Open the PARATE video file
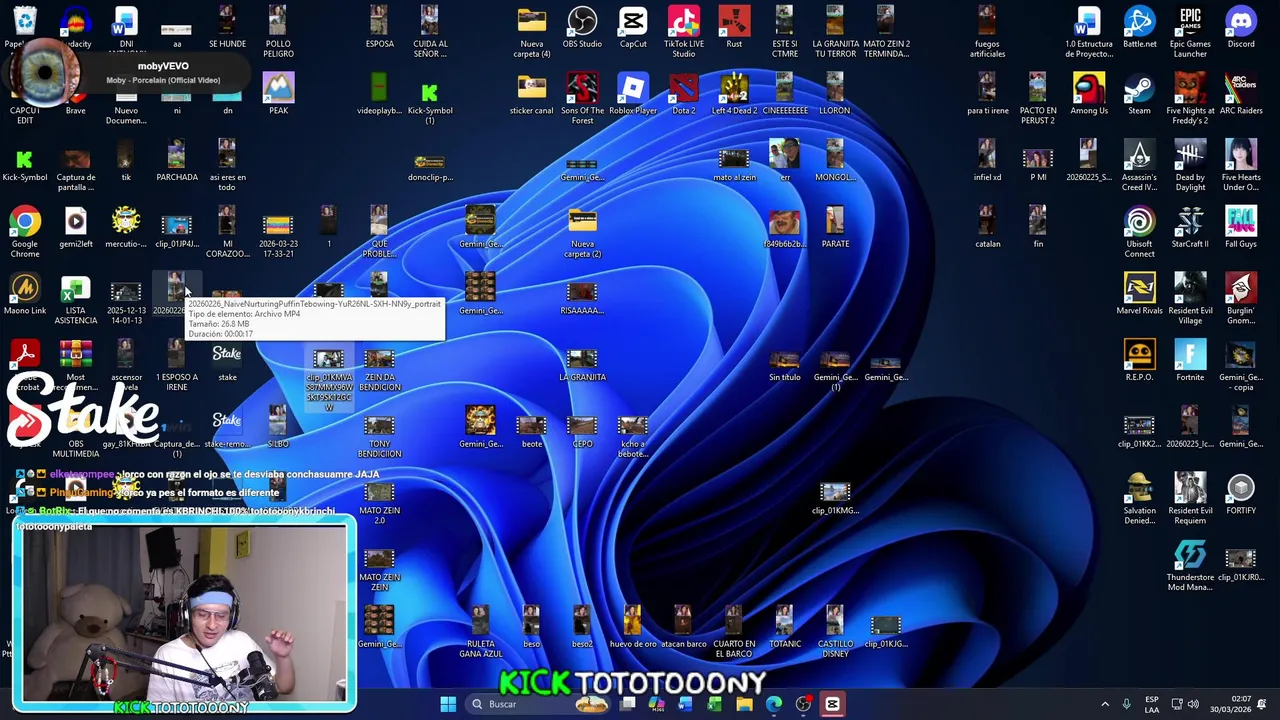Image resolution: width=1280 pixels, height=720 pixels. 835,228
